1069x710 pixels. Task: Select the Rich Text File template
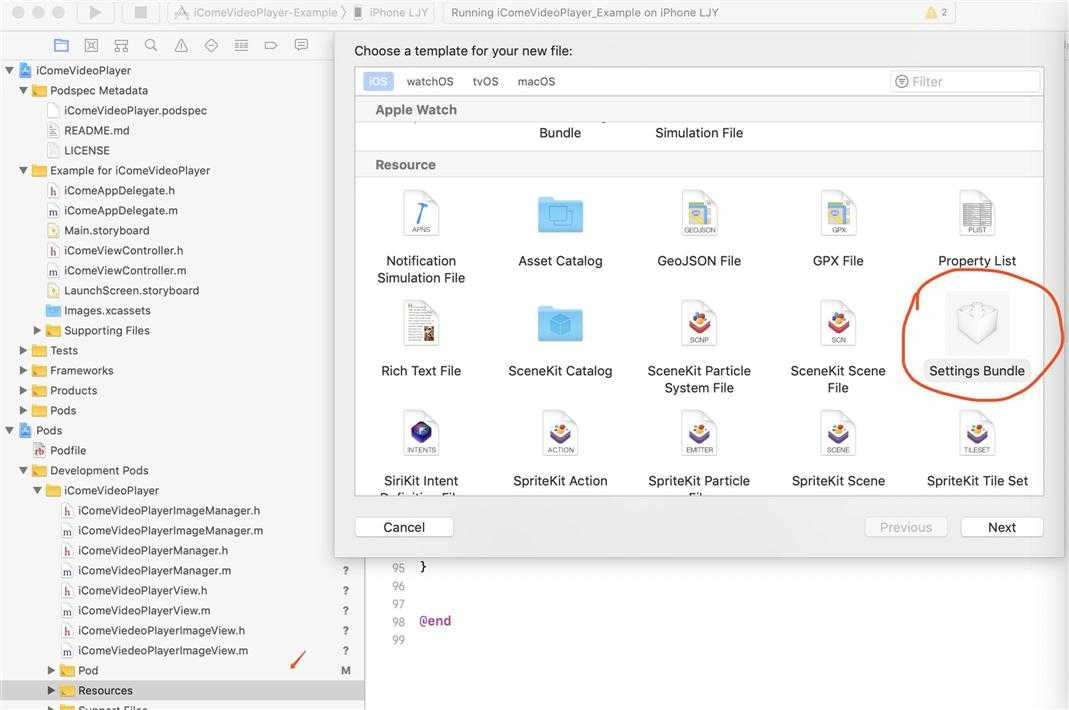coord(421,340)
